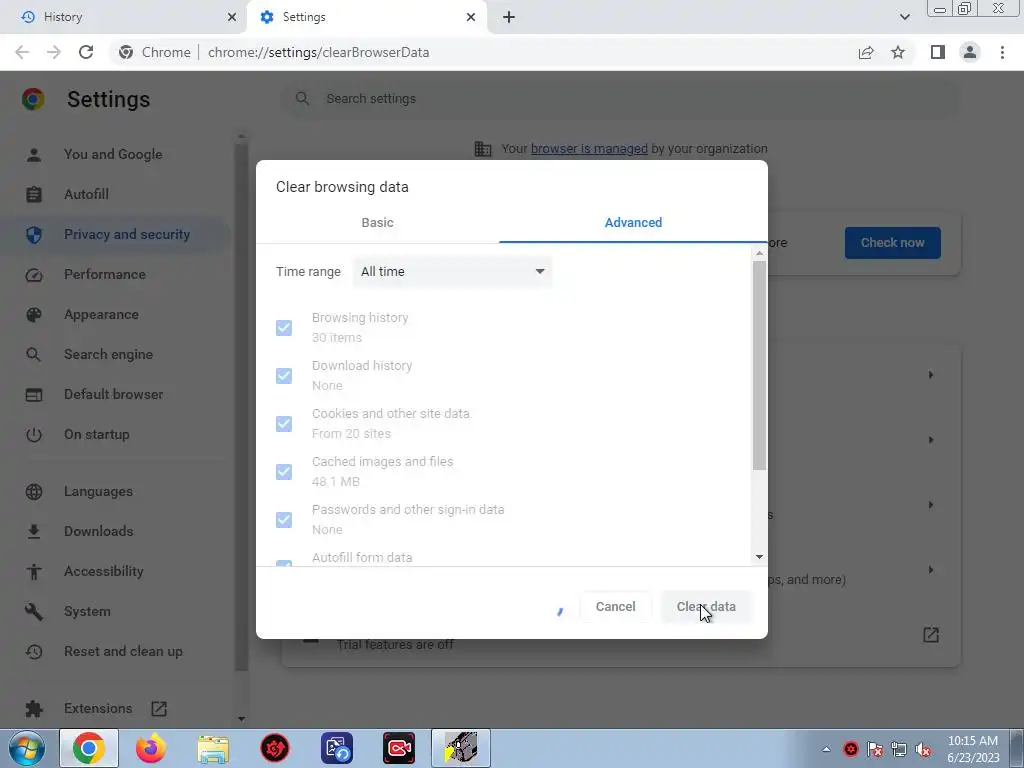1024x768 pixels.
Task: Uncheck Download history checkbox
Action: [283, 376]
